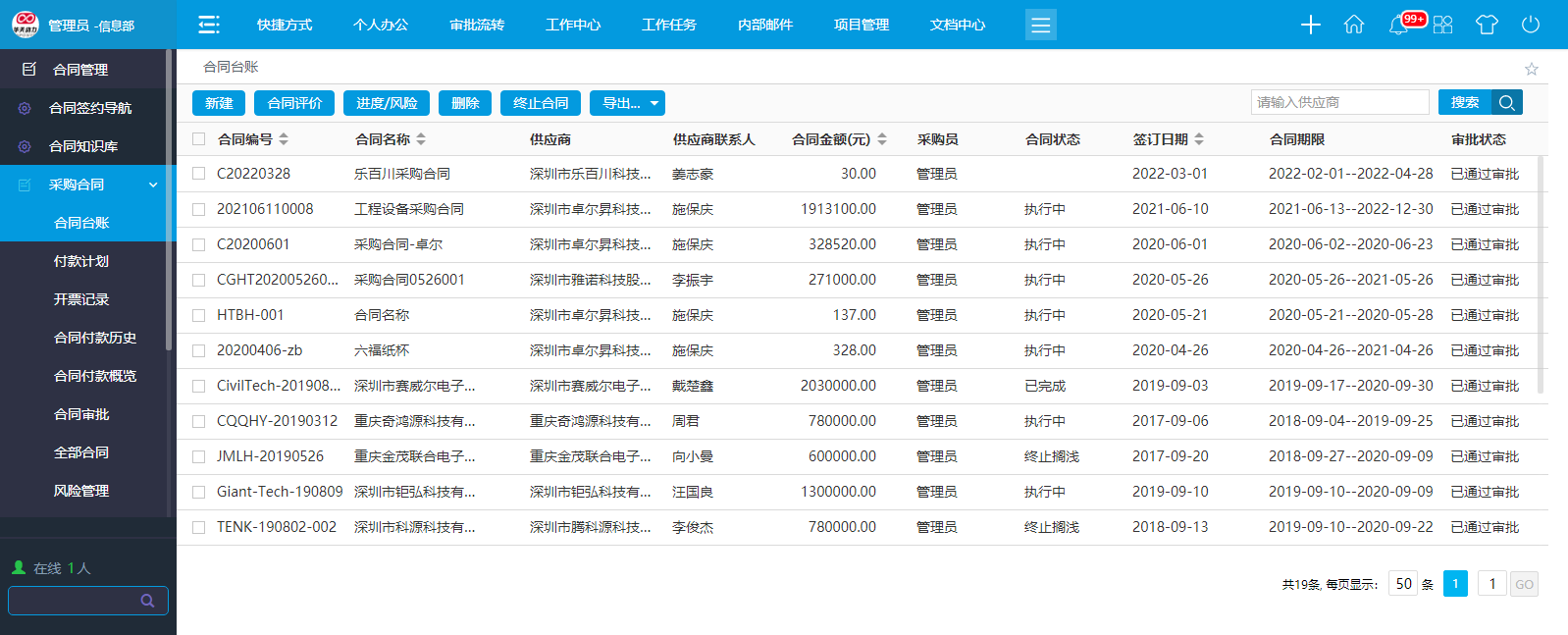Open the app grid icon in header

[1442, 25]
